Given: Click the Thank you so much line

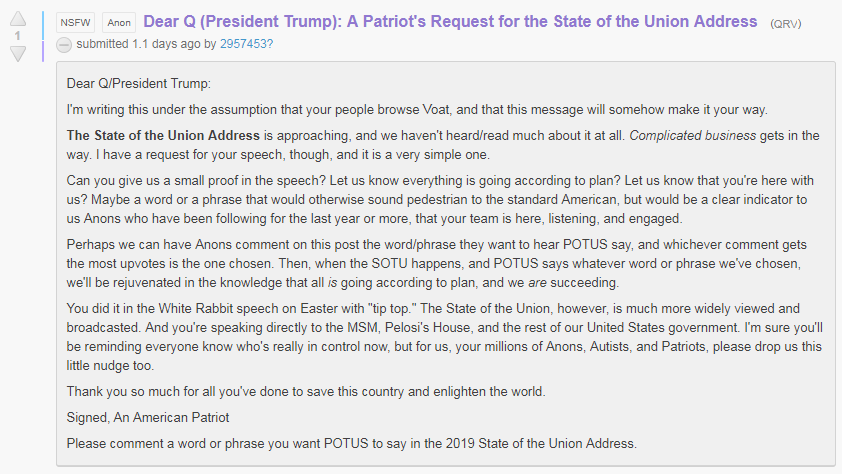Looking at the screenshot, I should (x=306, y=391).
